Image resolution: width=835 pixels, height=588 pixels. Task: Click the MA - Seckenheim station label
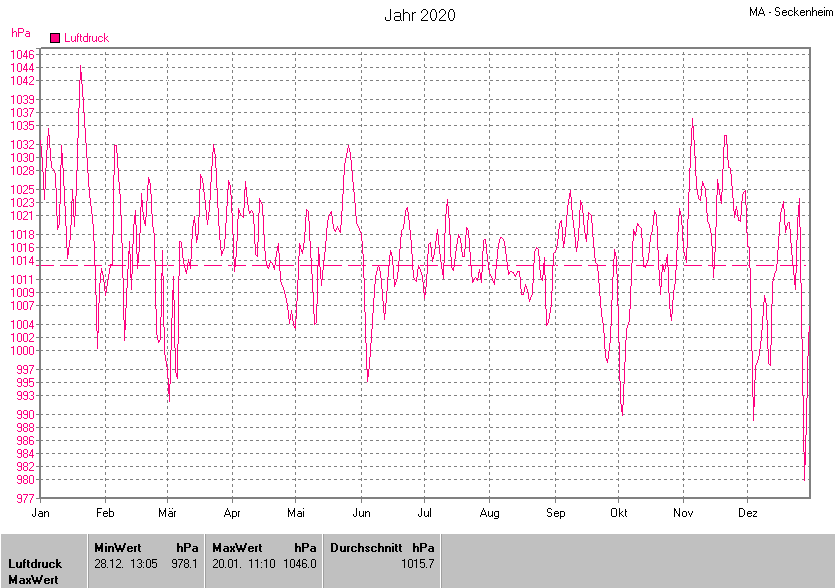tap(788, 13)
